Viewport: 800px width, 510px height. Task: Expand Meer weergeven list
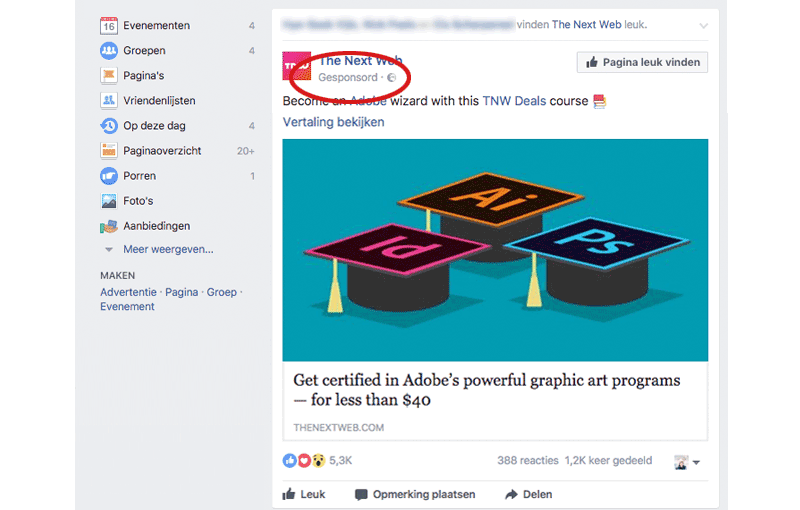[168, 249]
